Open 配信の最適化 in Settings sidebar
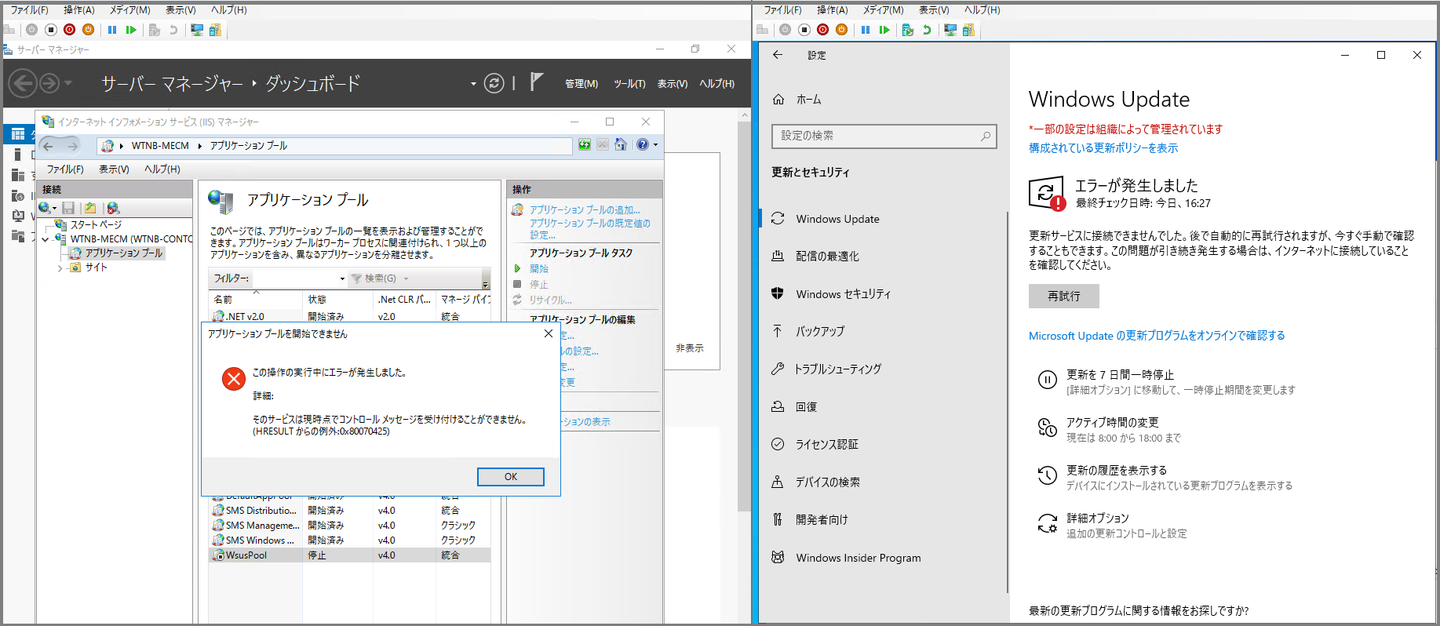The image size is (1440, 626). (x=827, y=257)
